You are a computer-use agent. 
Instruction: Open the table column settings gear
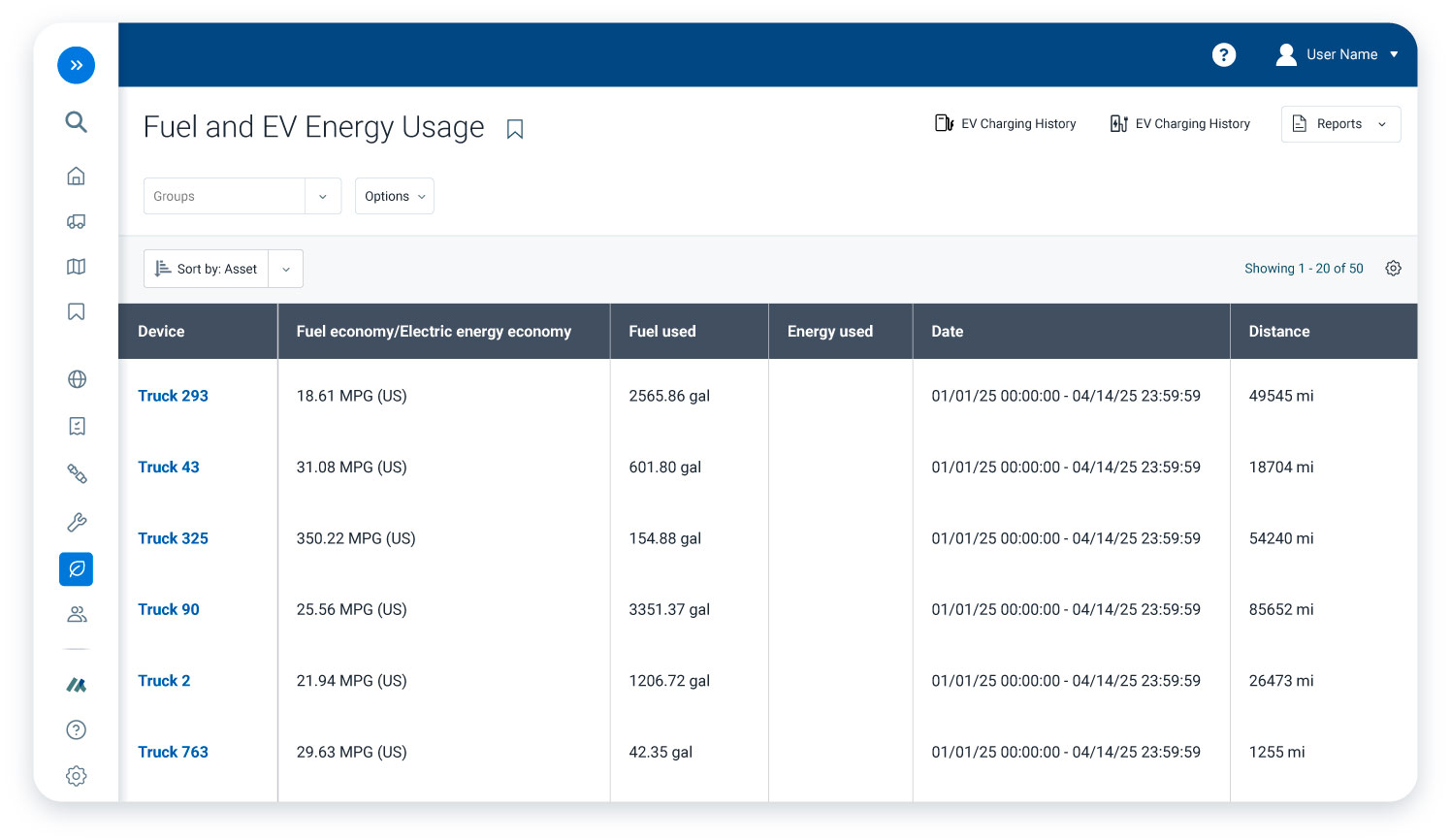click(1393, 269)
